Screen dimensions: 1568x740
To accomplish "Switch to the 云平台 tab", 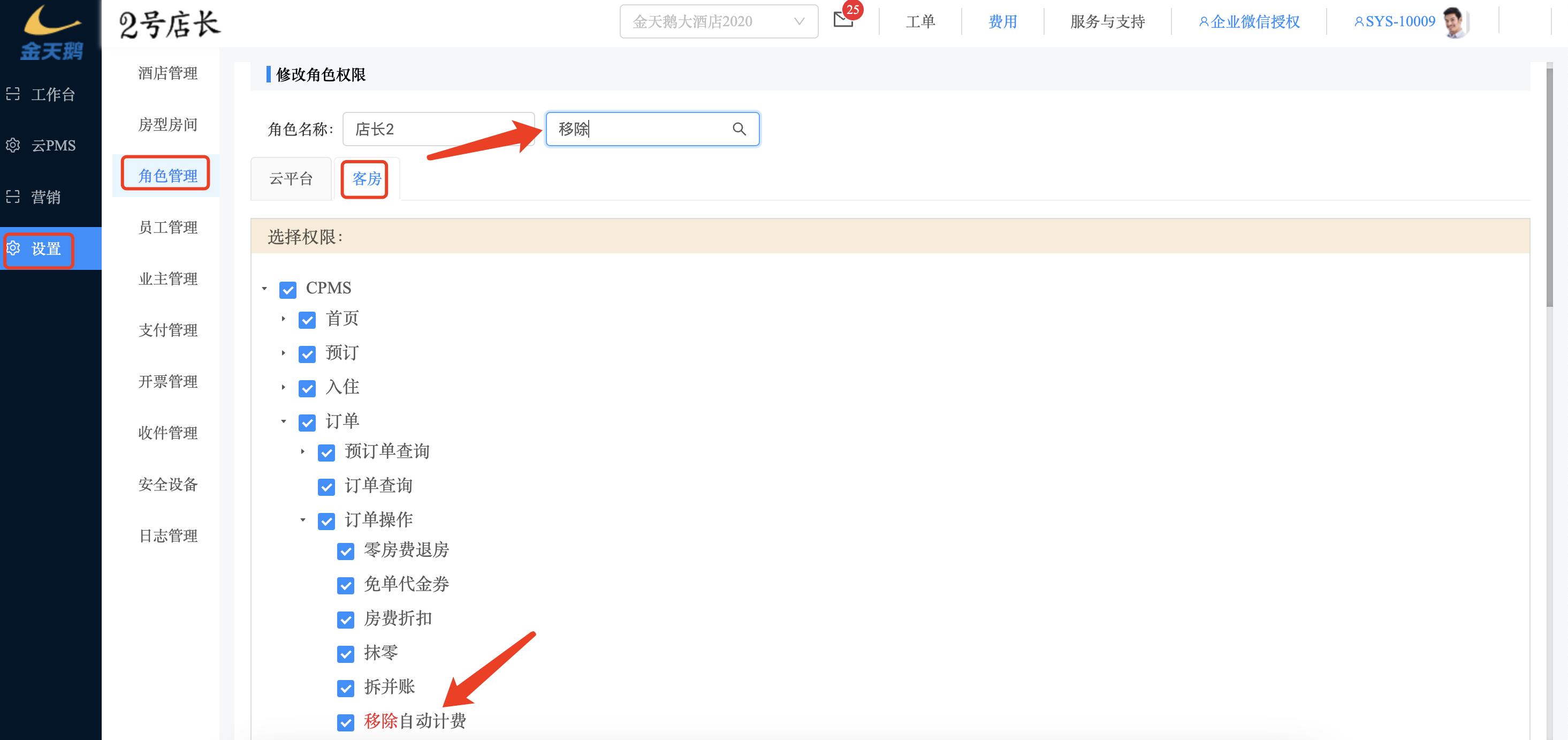I will click(x=291, y=178).
